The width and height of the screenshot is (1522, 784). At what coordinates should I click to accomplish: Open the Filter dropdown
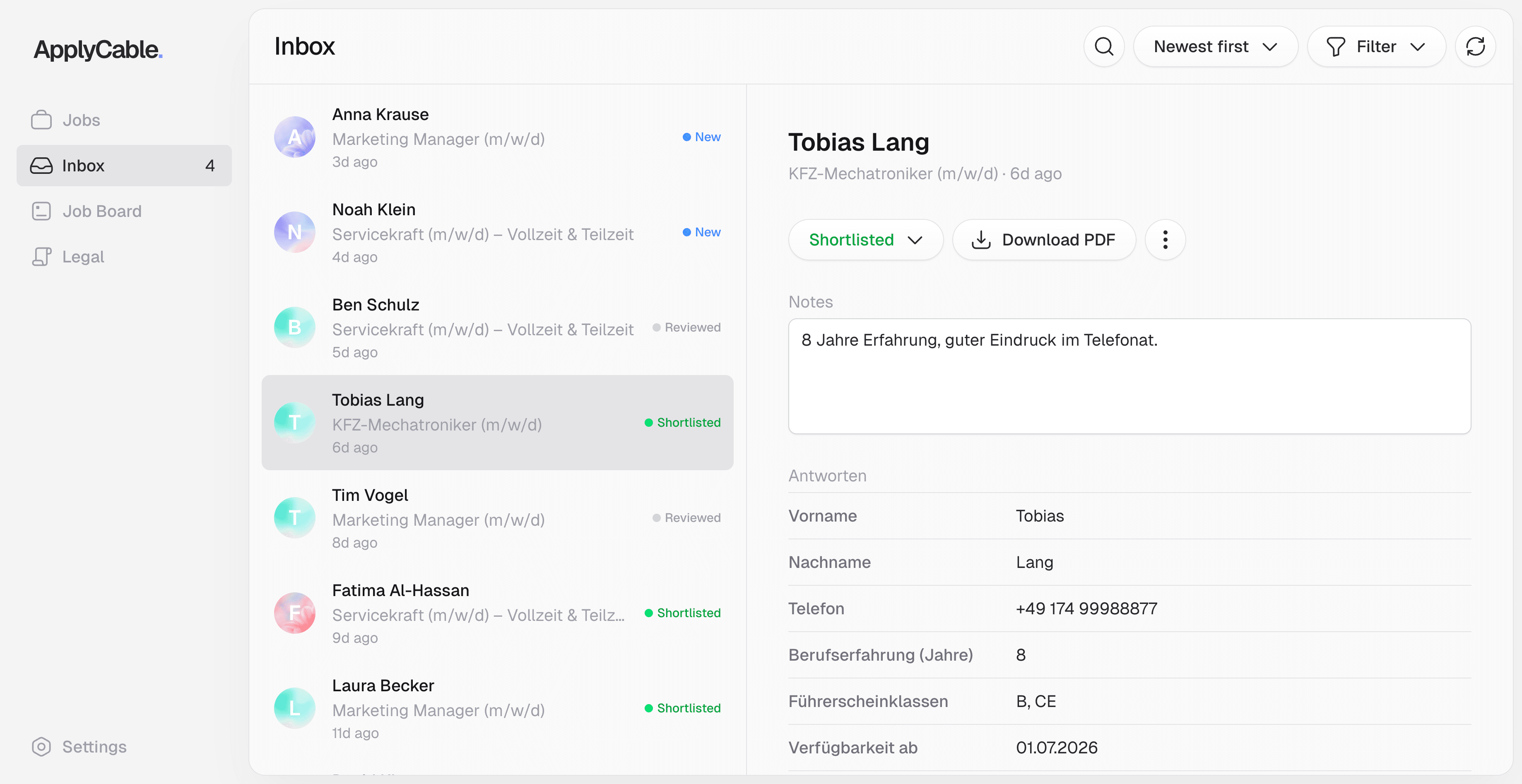point(1376,46)
